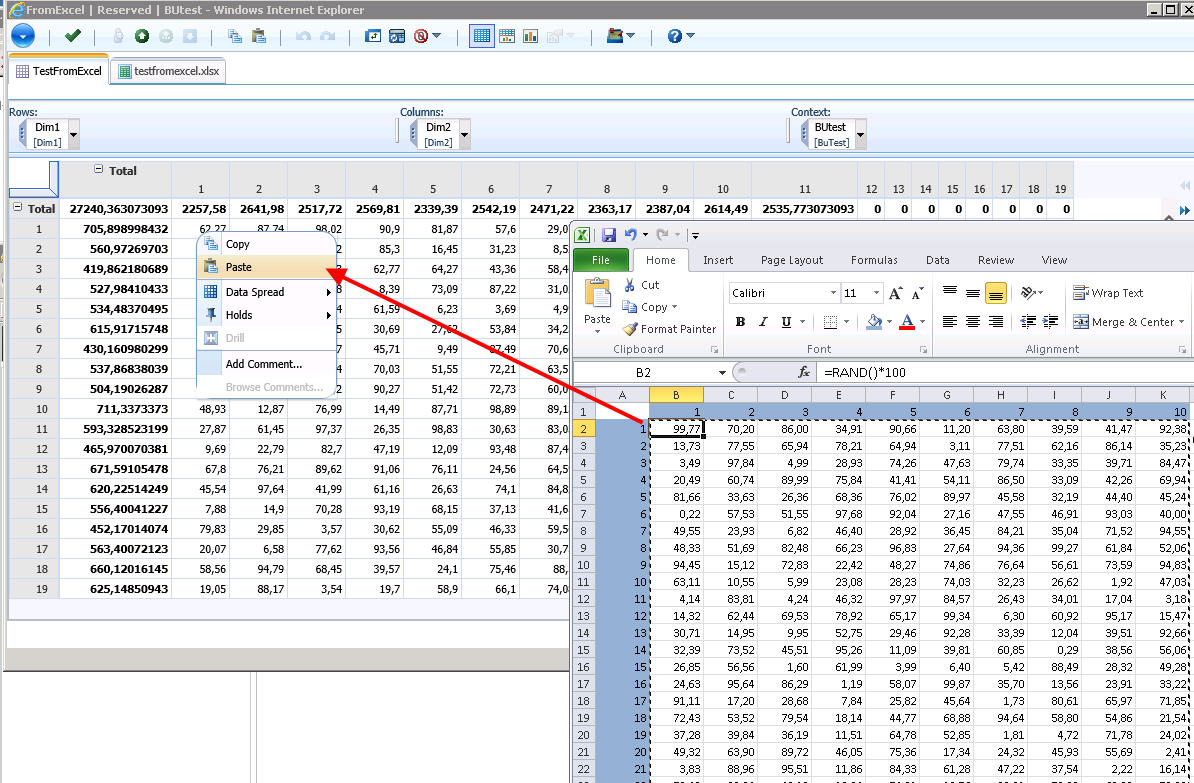Open the Excel Formulas ribbon tab
Viewport: 1194px width, 783px height.
pos(874,260)
